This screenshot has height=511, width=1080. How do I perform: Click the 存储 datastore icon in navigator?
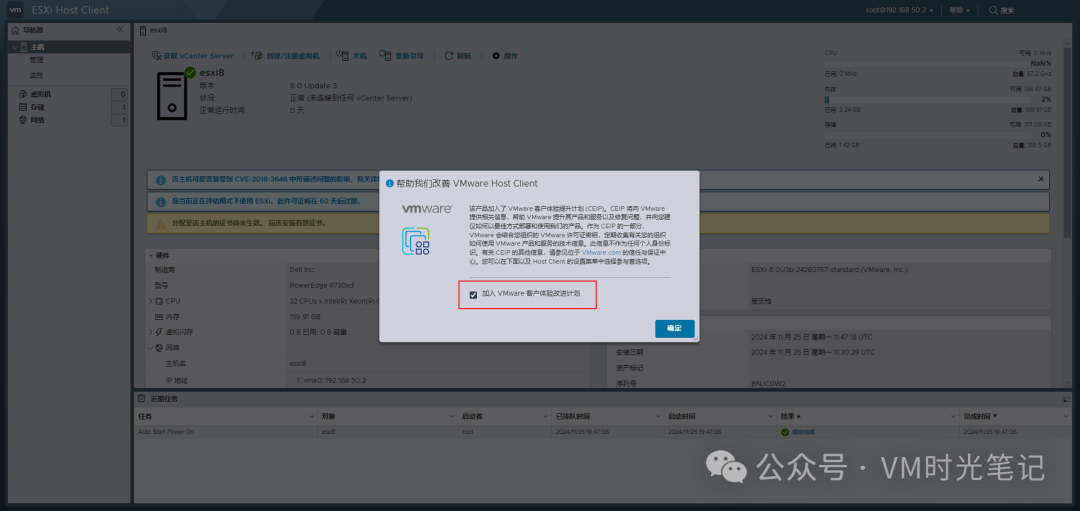pos(23,107)
